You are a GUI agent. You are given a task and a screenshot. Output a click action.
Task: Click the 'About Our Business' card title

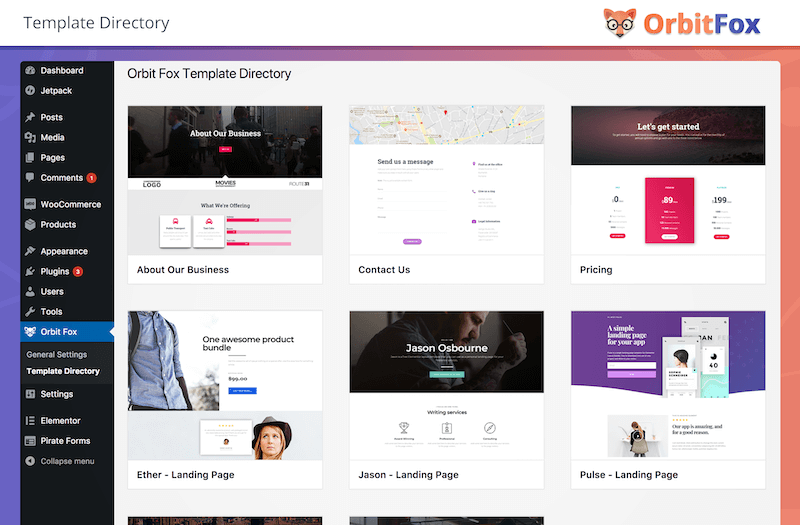(x=183, y=269)
